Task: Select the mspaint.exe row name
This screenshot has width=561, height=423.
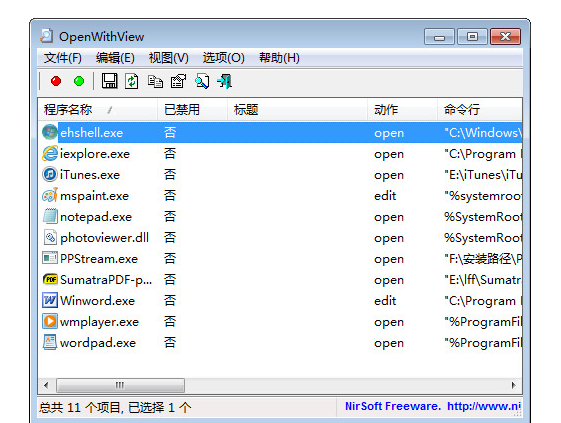Action: [94, 196]
